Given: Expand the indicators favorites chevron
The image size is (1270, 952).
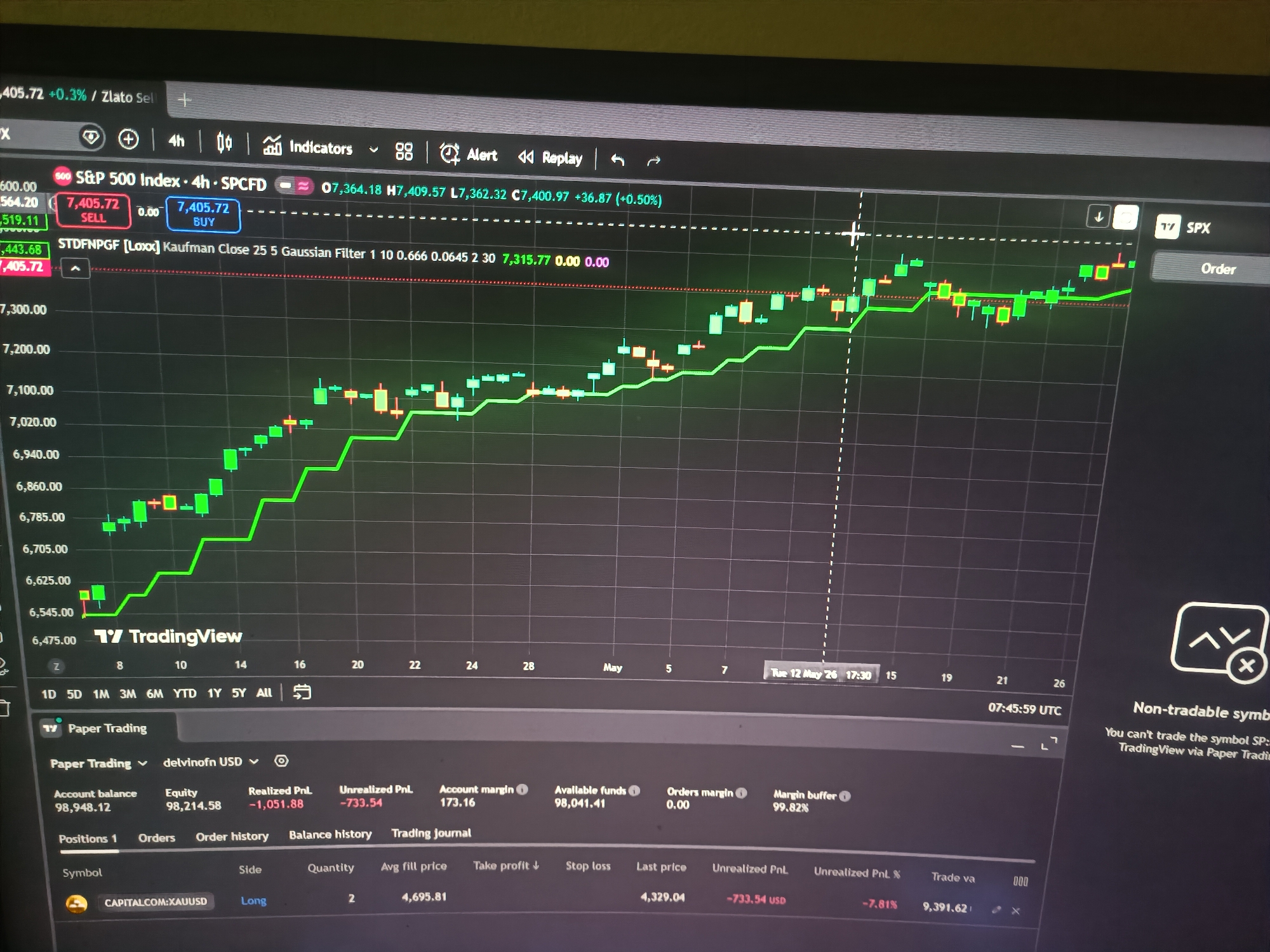Looking at the screenshot, I should 374,150.
